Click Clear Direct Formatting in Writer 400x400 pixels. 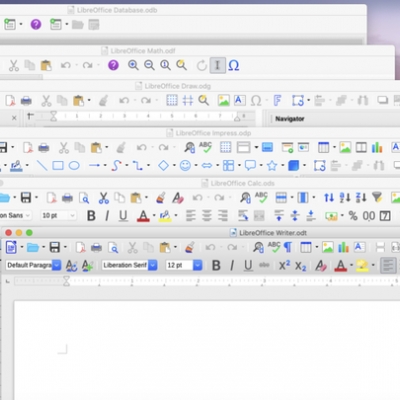[x=321, y=265]
